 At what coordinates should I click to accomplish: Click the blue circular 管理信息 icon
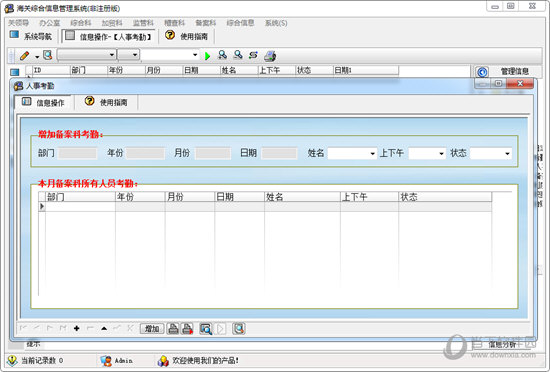tap(482, 72)
